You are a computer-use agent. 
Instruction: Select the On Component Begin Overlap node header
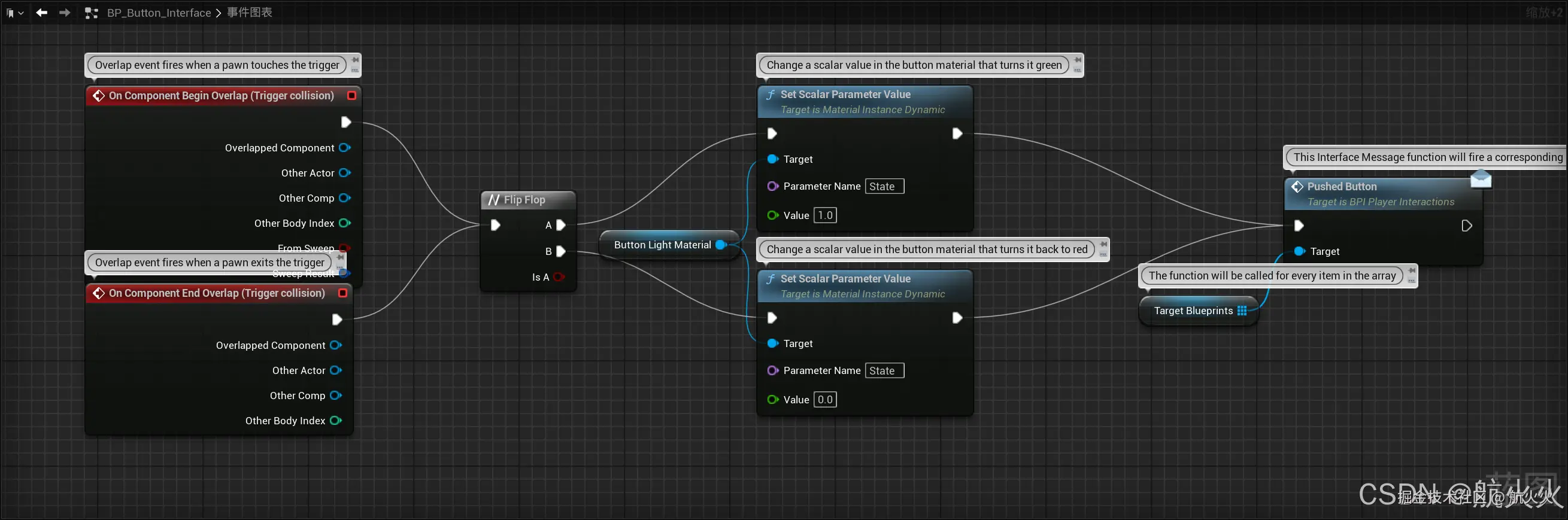pyautogui.click(x=223, y=96)
